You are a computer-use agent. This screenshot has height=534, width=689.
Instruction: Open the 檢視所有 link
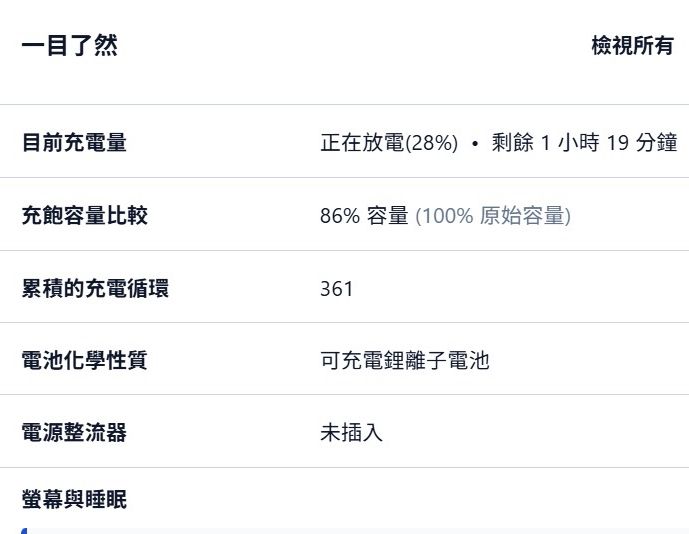632,46
